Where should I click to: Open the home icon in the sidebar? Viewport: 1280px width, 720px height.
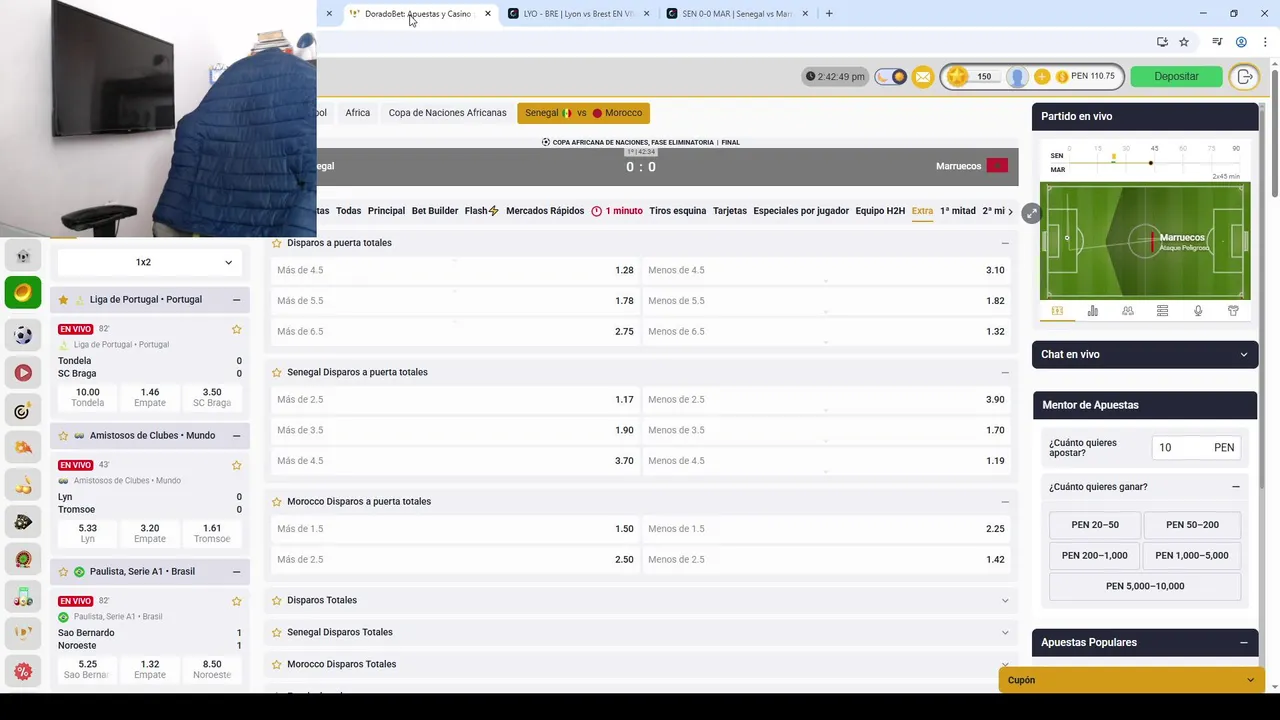coord(23,256)
